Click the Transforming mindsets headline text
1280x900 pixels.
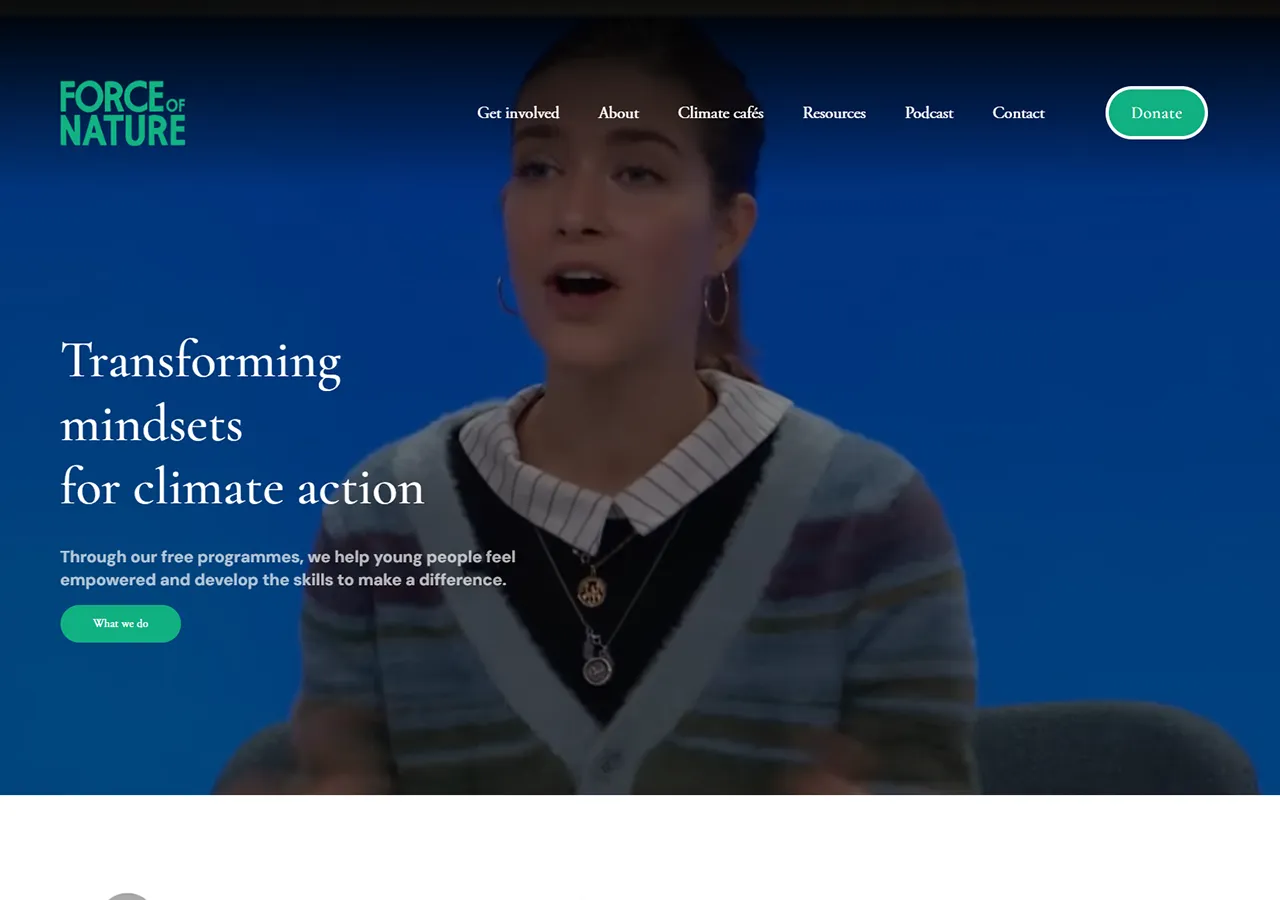click(x=242, y=423)
